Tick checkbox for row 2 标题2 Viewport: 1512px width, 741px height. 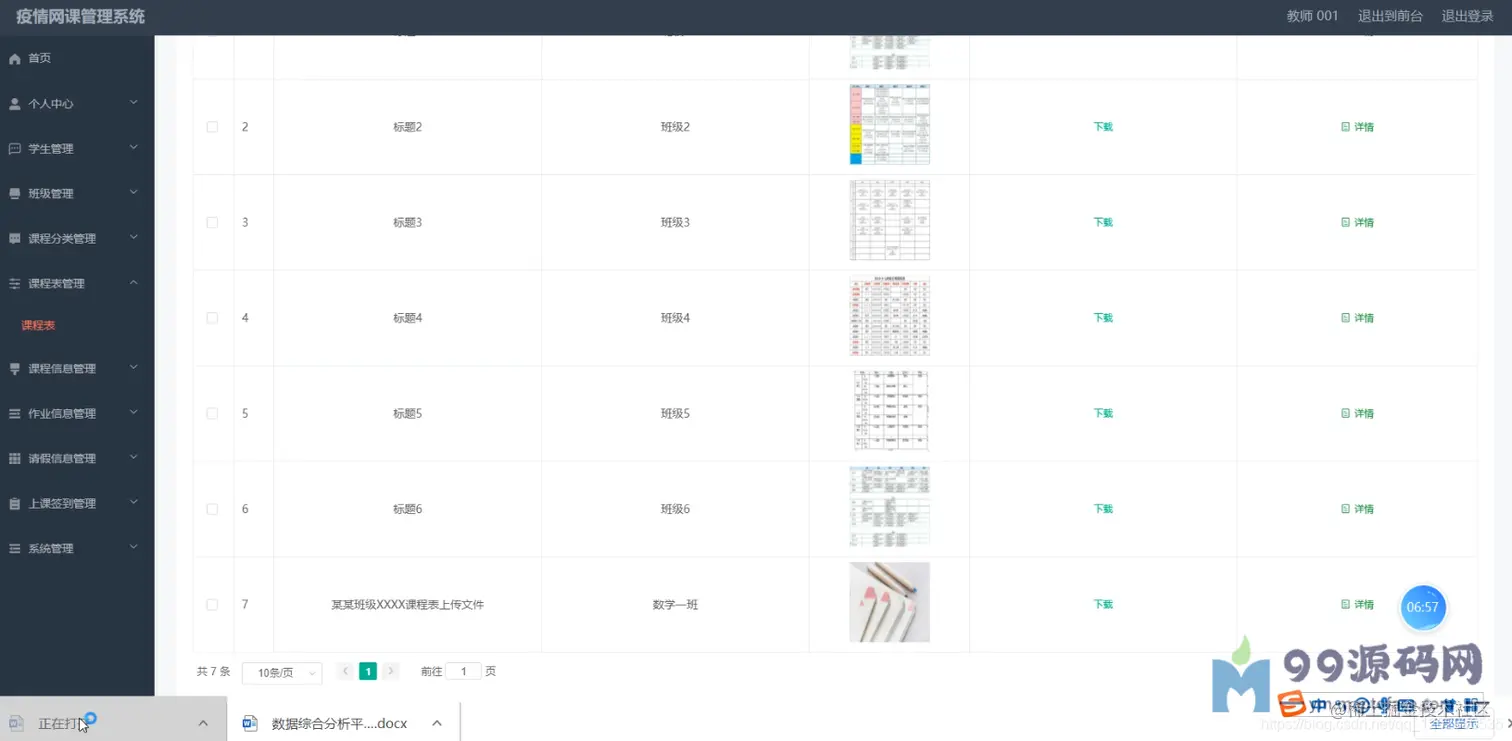[x=212, y=127]
